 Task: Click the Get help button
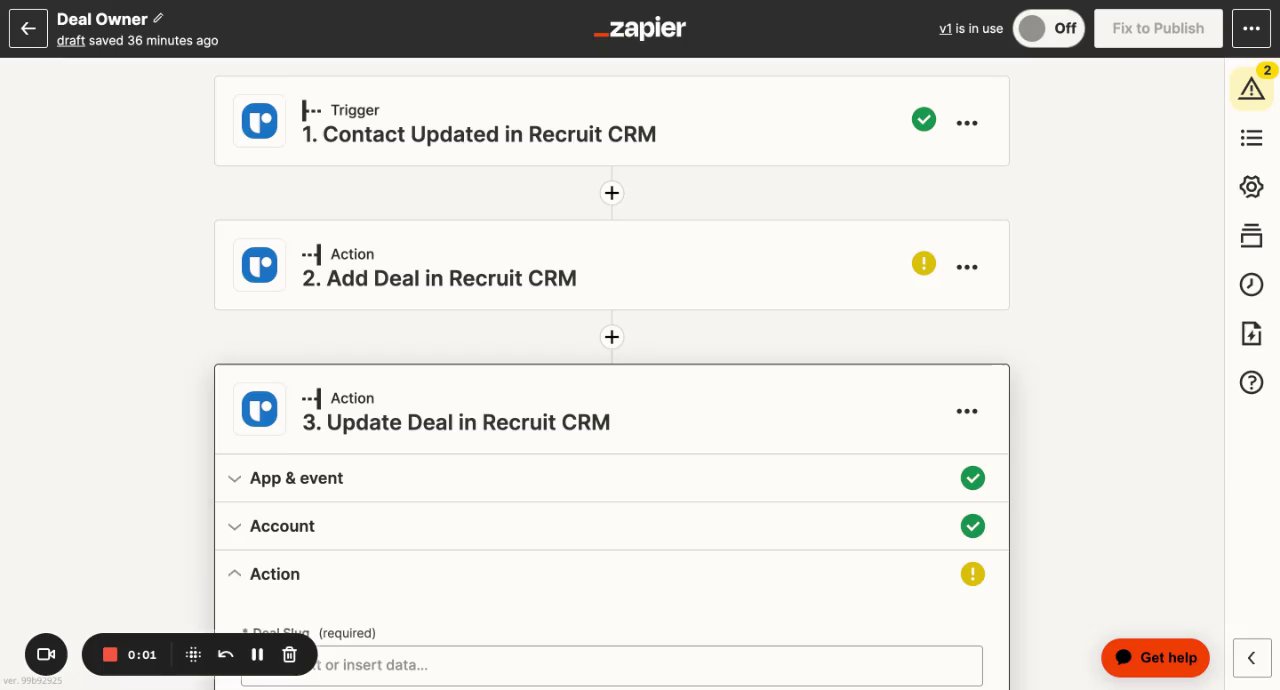pos(1155,658)
